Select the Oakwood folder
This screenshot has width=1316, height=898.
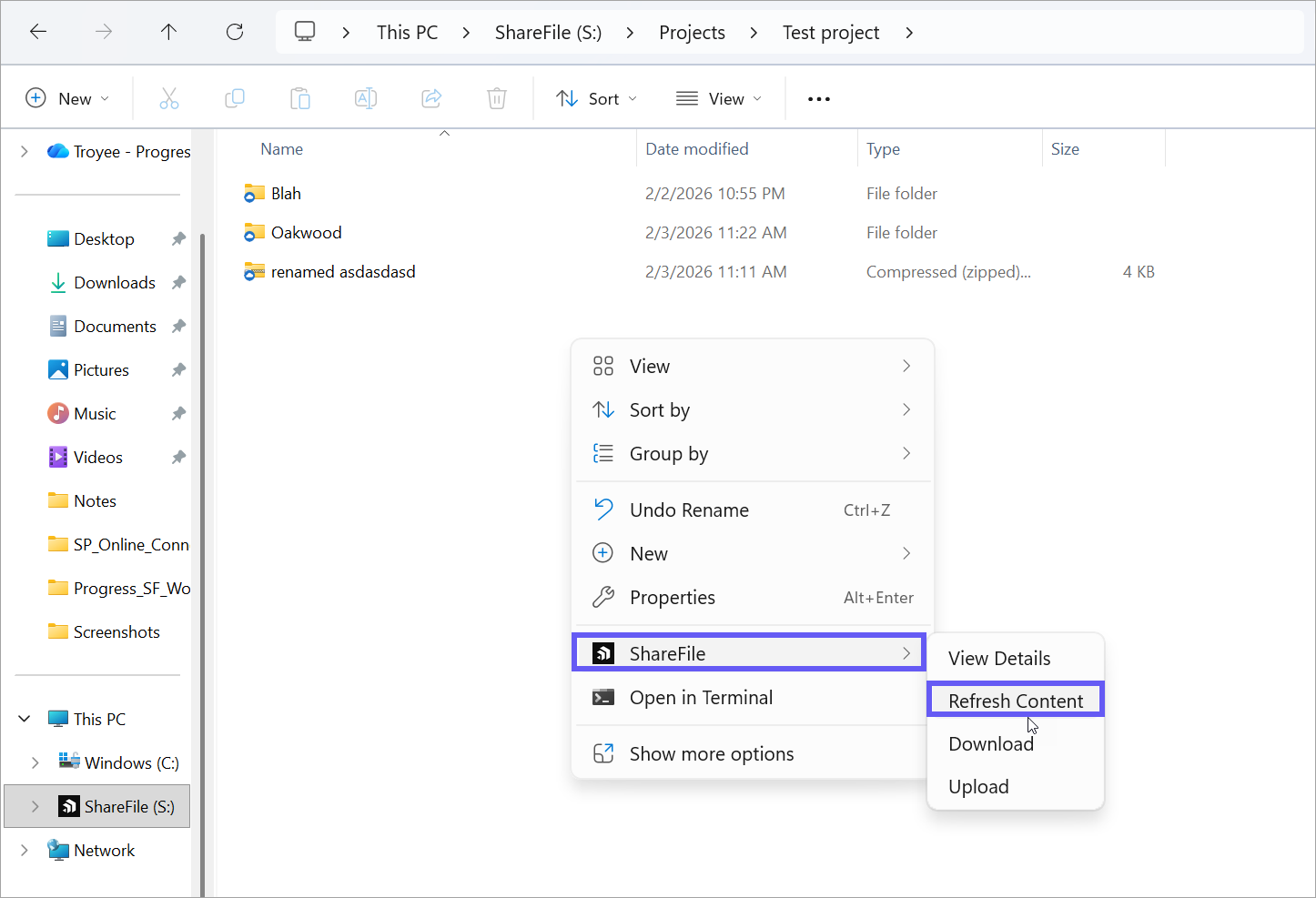coord(307,233)
